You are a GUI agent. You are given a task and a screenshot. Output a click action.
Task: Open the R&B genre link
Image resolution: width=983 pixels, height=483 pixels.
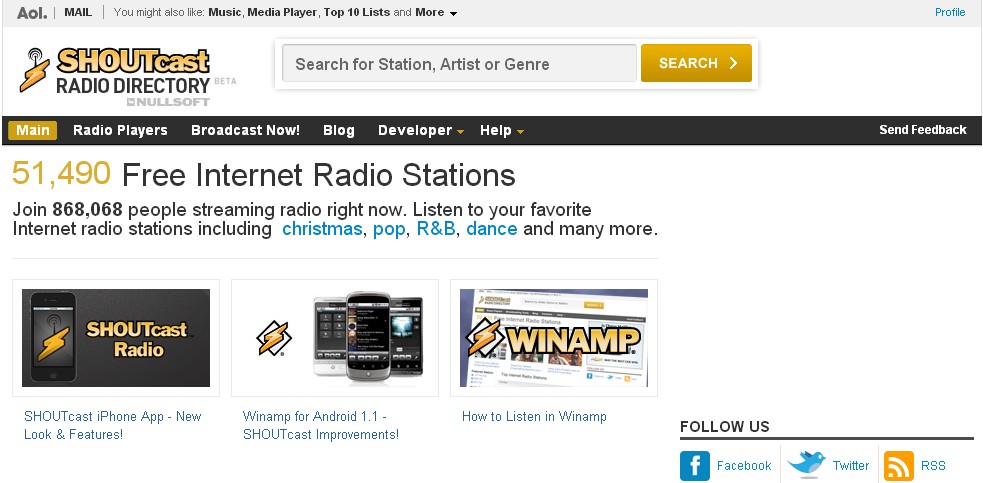pyautogui.click(x=436, y=229)
